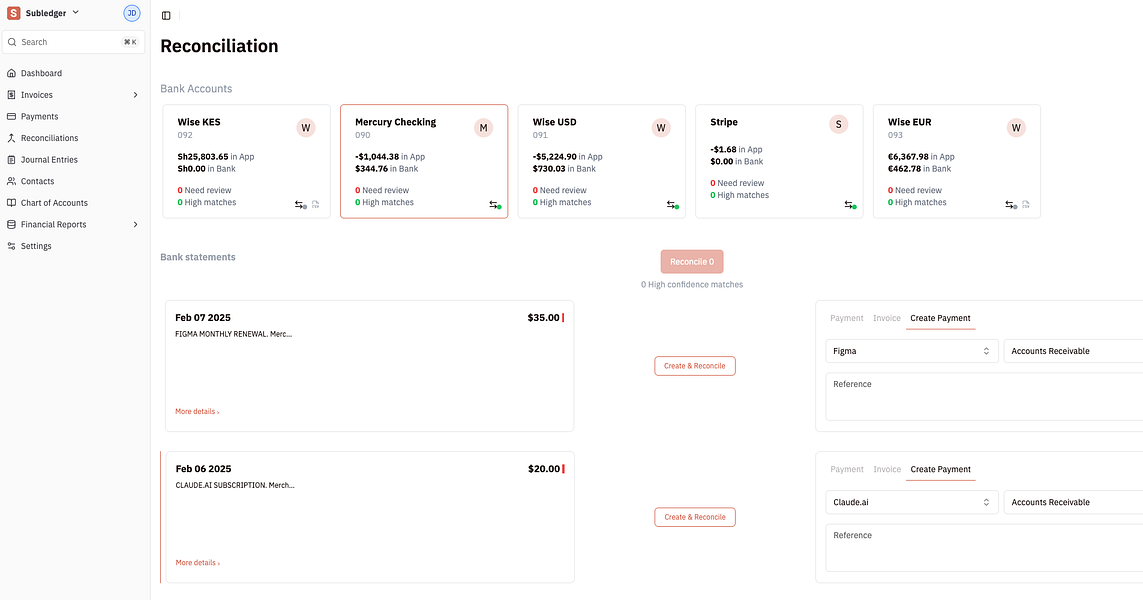This screenshot has width=1143, height=600.
Task: Click sync arrows icon on Stripe card
Action: pos(849,204)
